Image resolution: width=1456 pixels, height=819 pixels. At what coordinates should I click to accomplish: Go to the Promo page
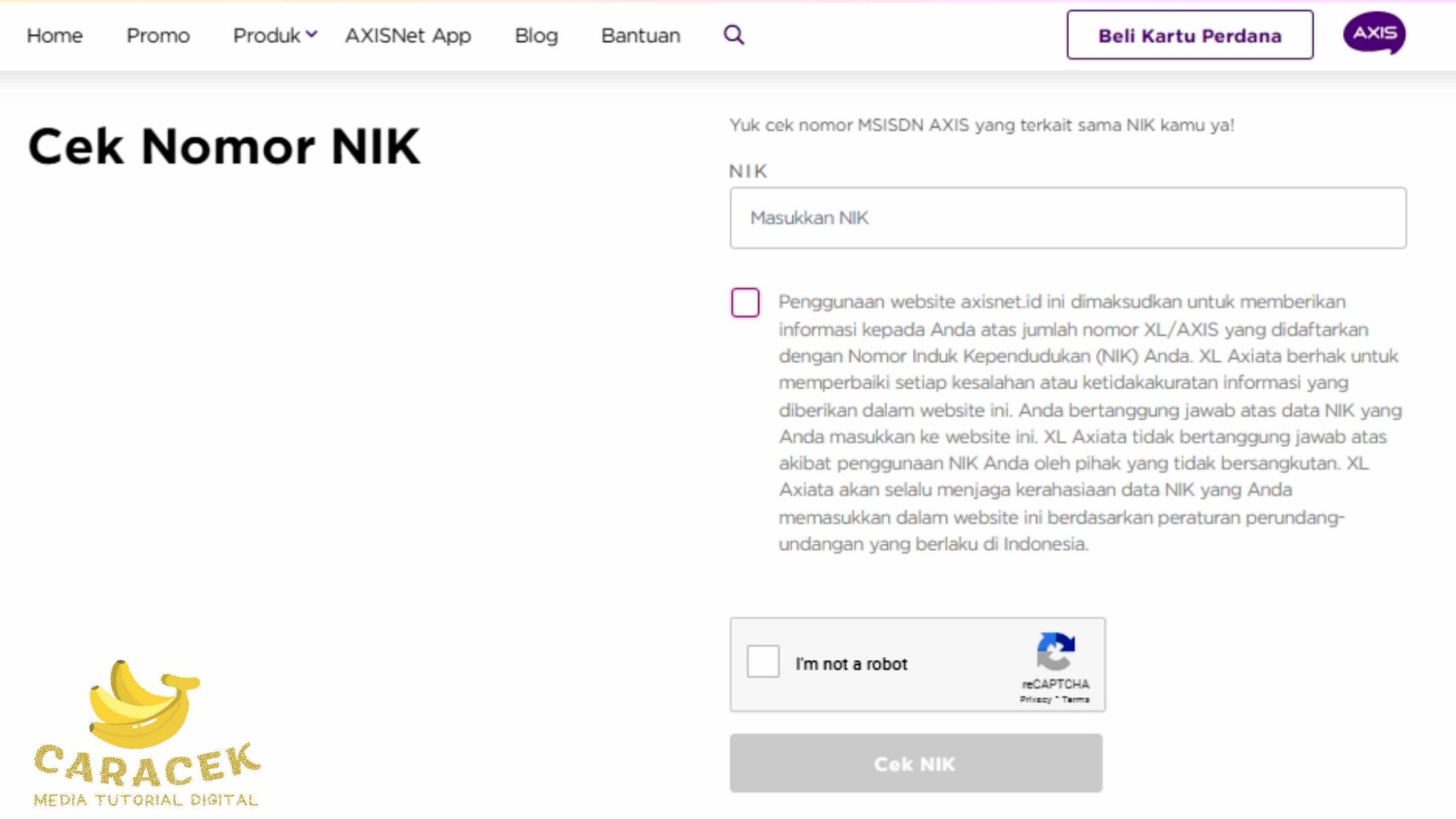click(158, 36)
